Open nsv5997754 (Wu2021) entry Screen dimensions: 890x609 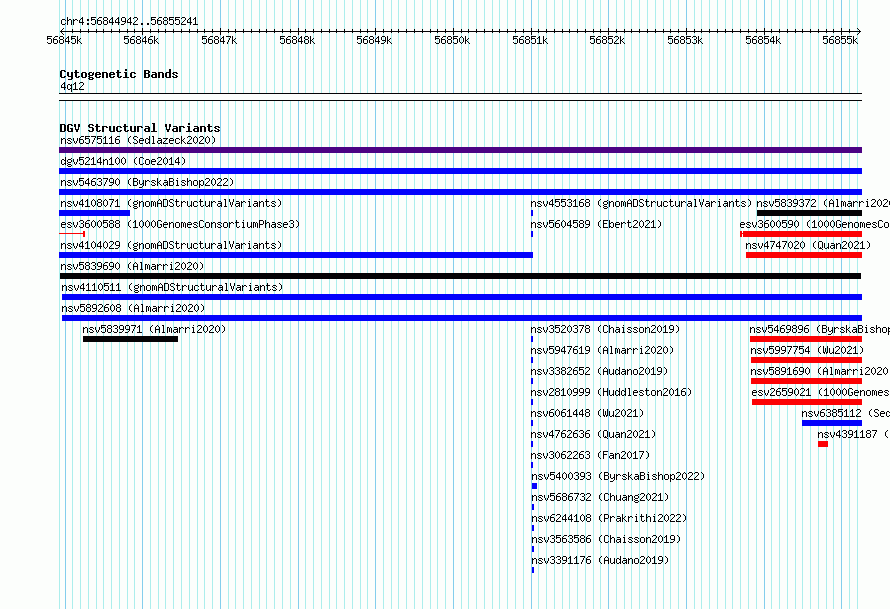807,350
